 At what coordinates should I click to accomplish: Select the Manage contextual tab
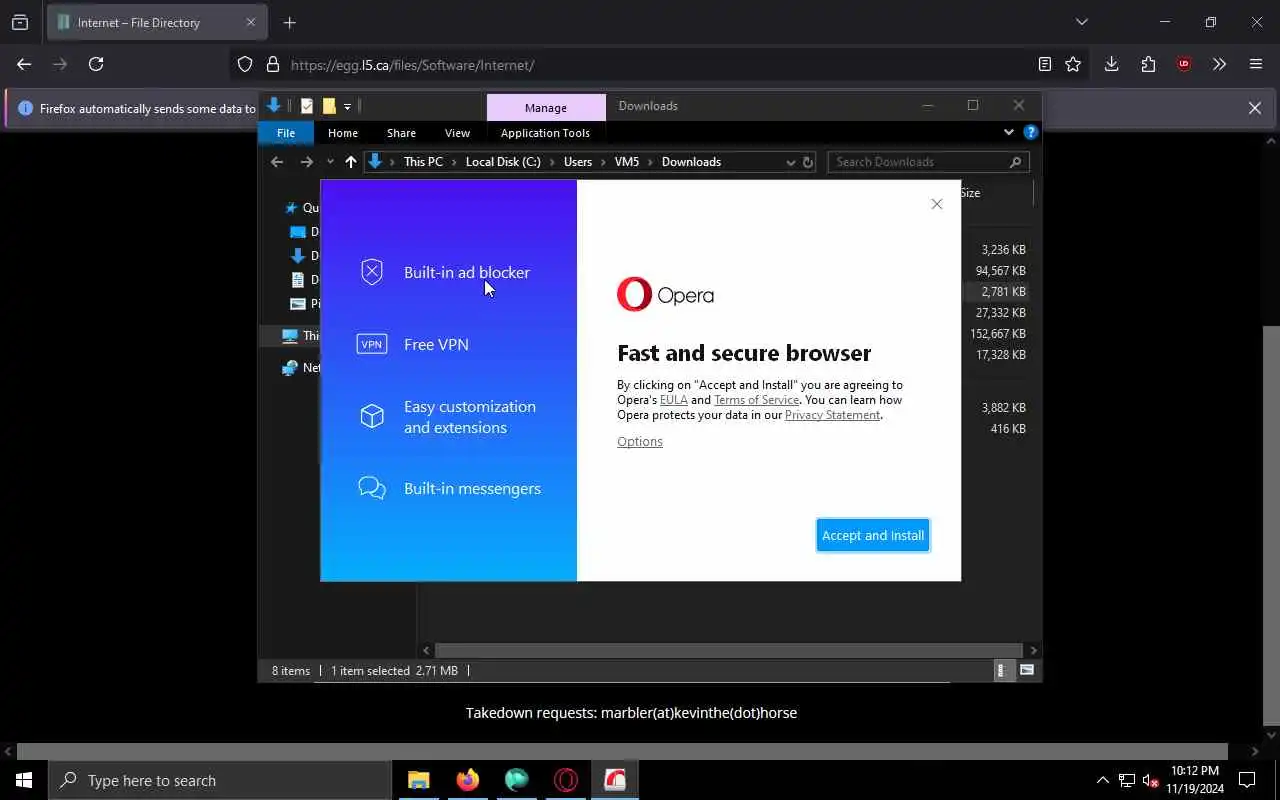546,108
